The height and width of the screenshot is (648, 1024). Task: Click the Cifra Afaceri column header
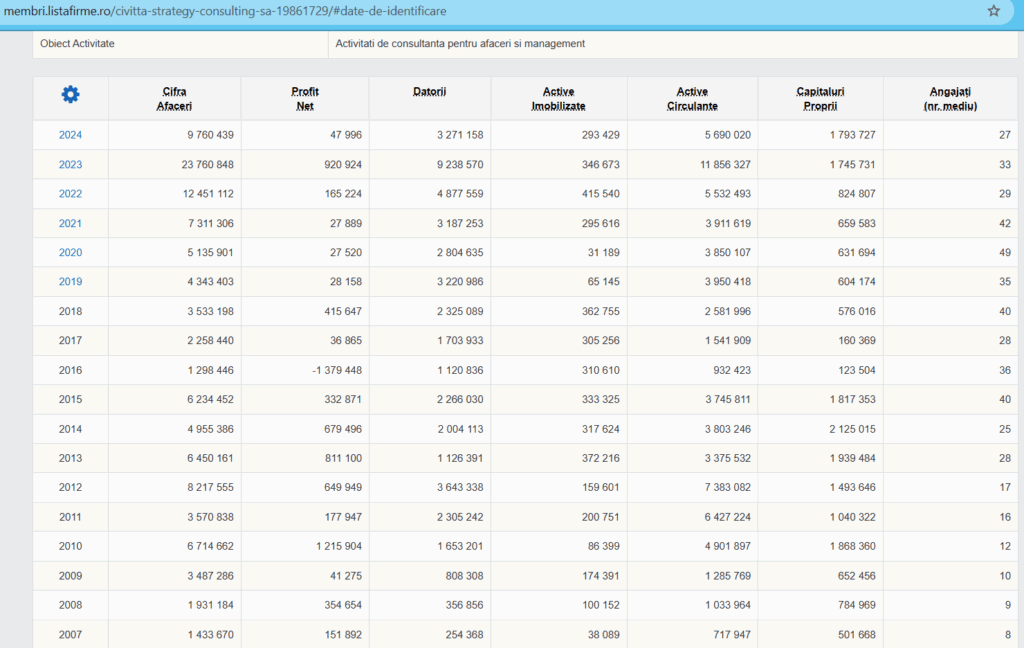[x=174, y=99]
